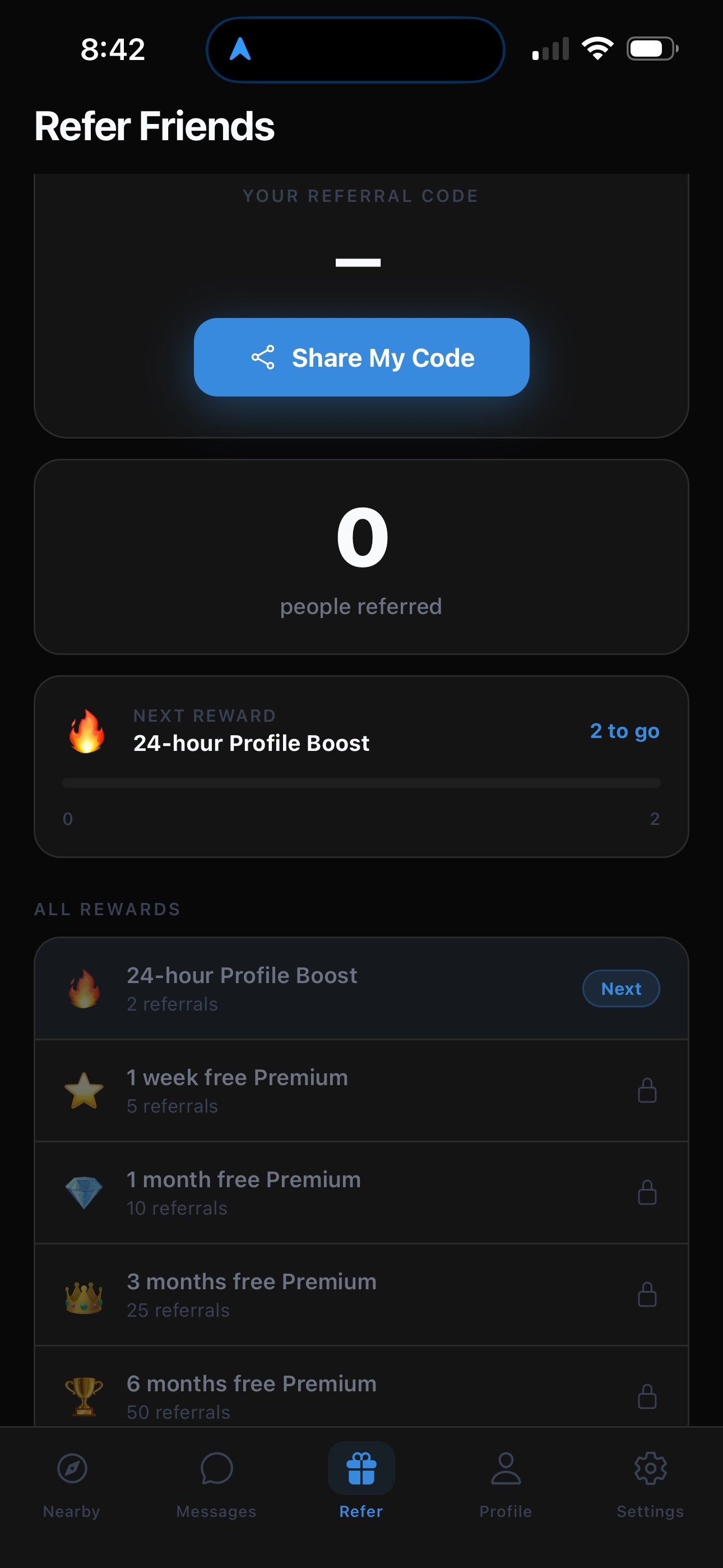Tap lock icon for 1 month free Premium
723x1568 pixels.
coord(647,1192)
